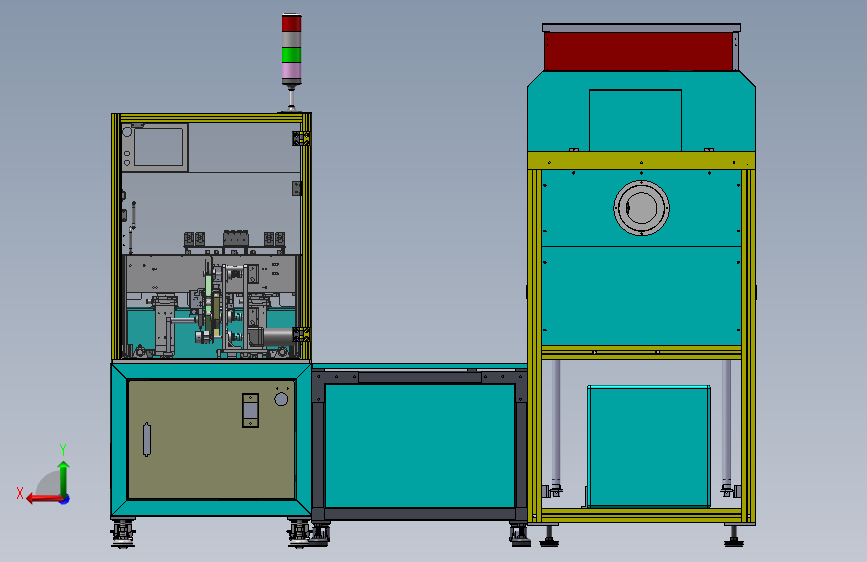The image size is (867, 562).
Task: Select the dark red box atop right machine
Action: 639,51
